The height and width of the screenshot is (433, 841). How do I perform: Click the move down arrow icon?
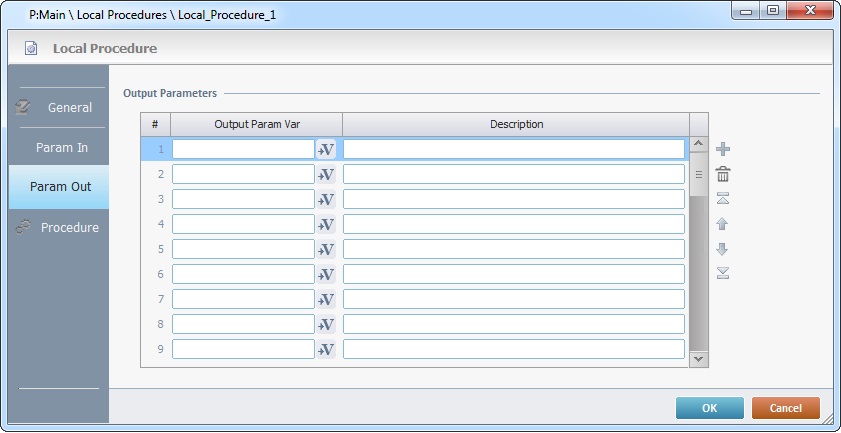pos(723,248)
